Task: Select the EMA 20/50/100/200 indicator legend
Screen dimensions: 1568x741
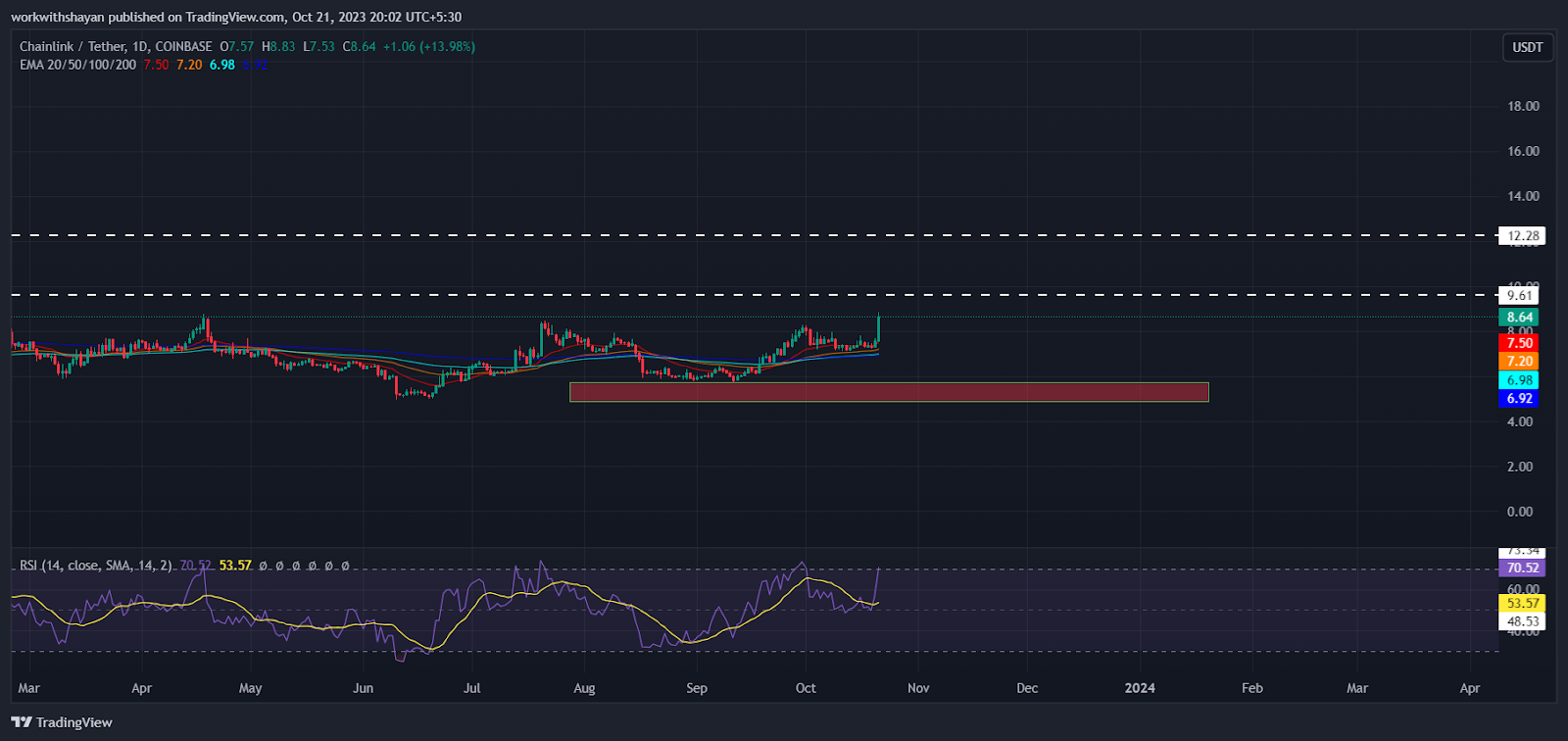Action: pyautogui.click(x=77, y=65)
